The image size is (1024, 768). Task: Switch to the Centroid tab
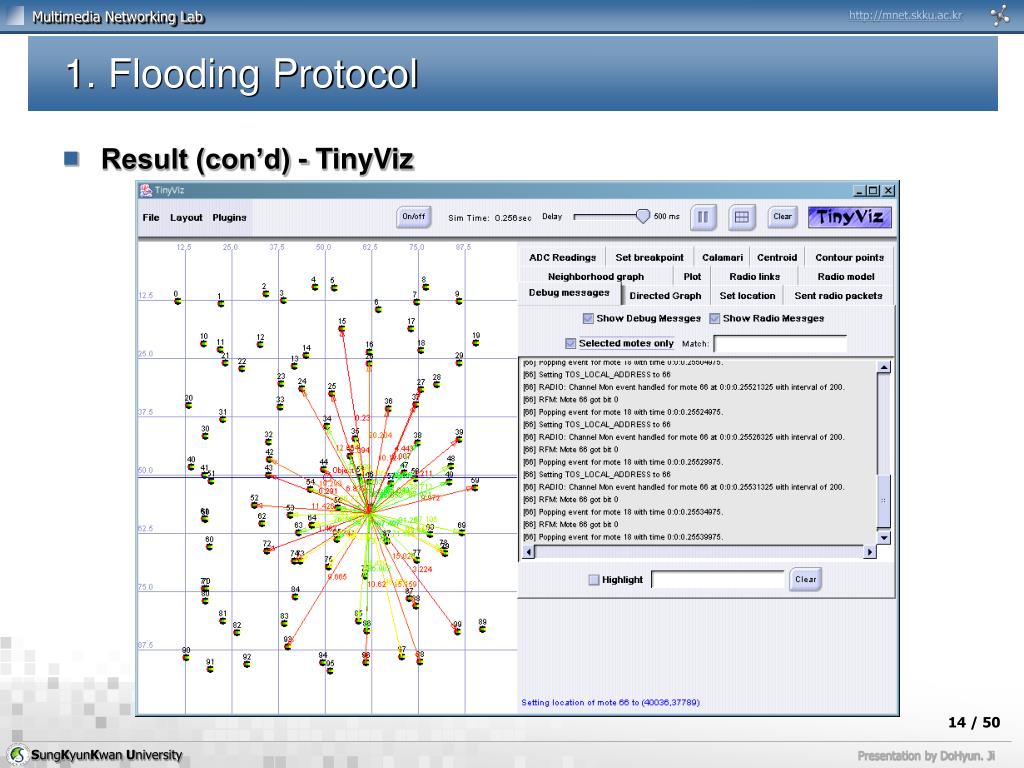pos(777,257)
